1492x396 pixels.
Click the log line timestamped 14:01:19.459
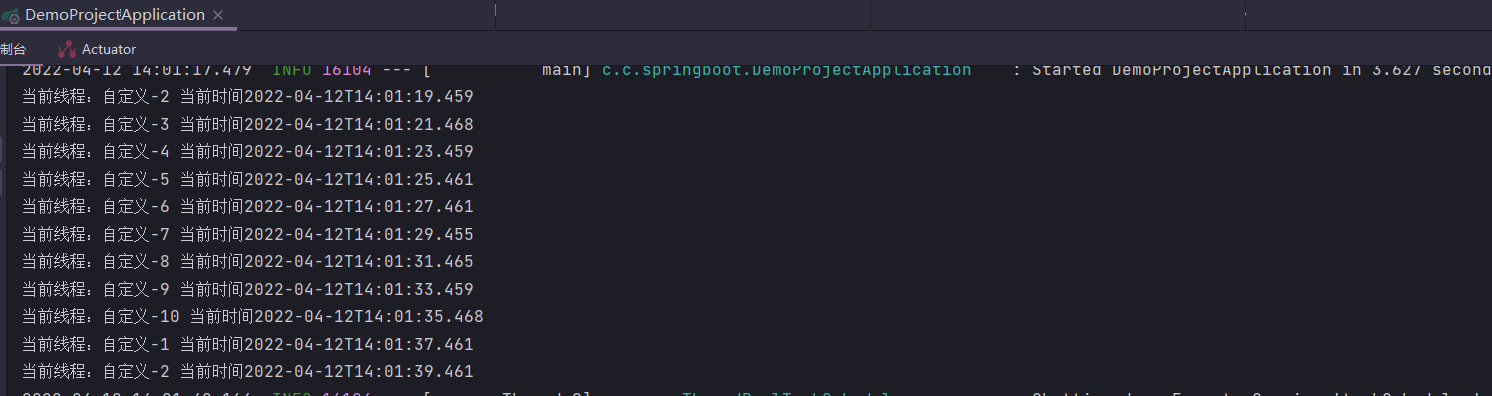point(247,97)
